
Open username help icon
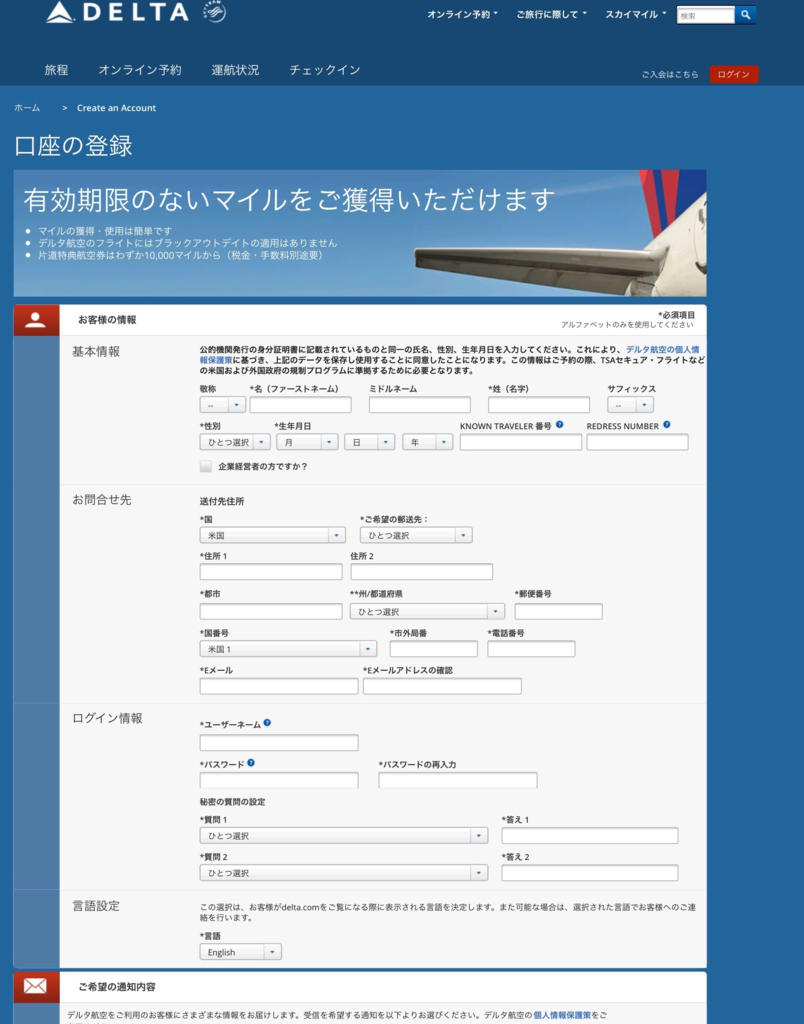point(267,723)
